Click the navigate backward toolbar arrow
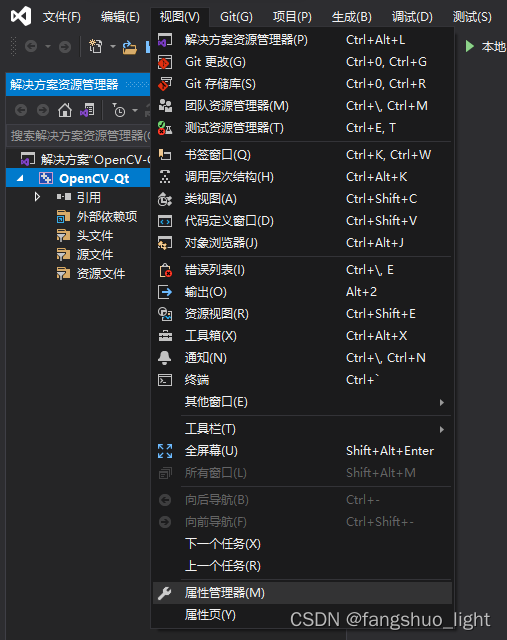Screen dimensions: 507x640 click(x=31, y=47)
